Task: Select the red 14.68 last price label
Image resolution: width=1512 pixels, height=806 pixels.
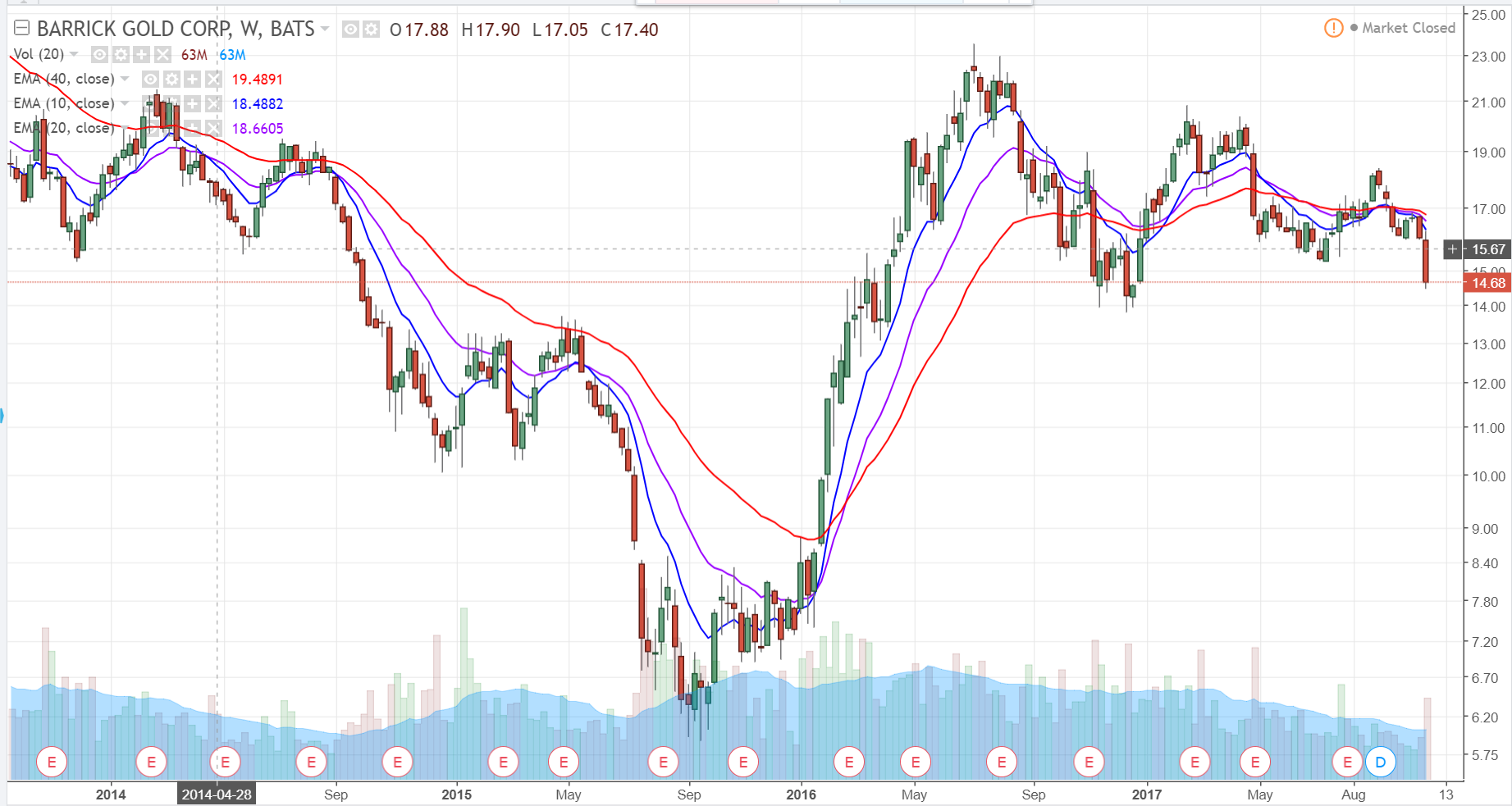Action: [x=1488, y=283]
